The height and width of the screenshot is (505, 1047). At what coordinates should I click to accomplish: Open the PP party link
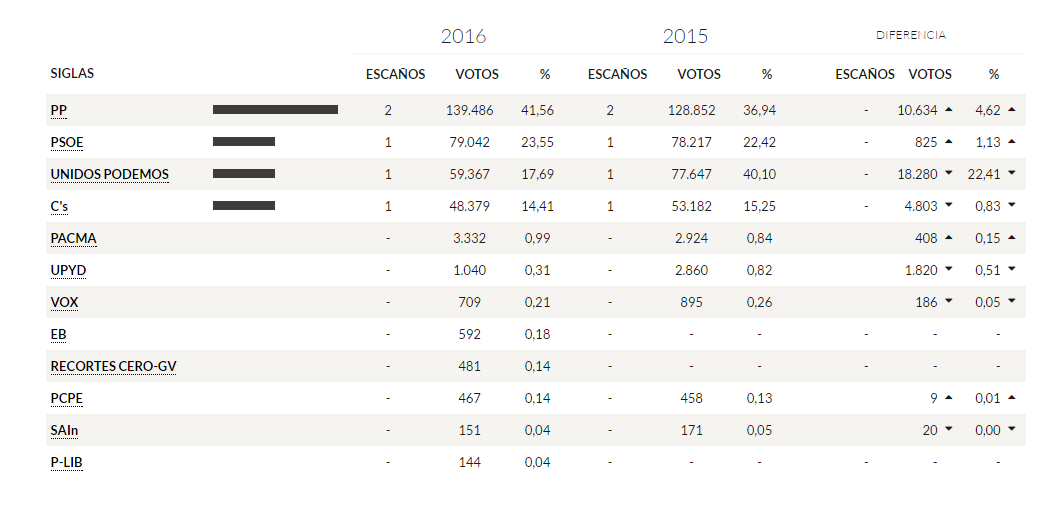[59, 110]
